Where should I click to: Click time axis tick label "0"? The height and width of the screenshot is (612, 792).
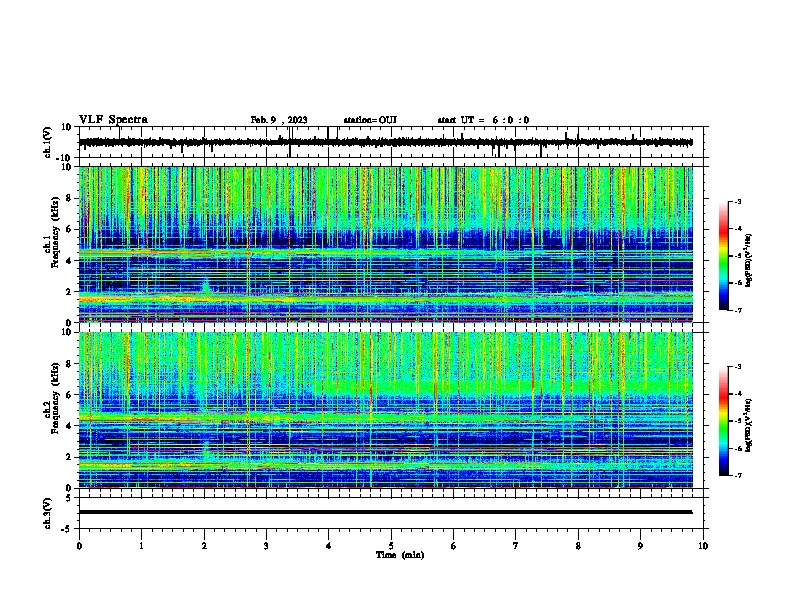[x=79, y=546]
